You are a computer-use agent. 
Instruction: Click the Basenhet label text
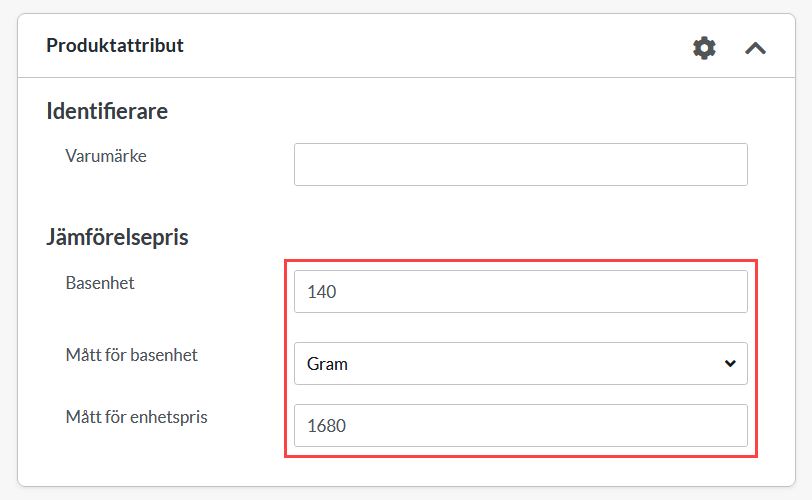coord(100,283)
